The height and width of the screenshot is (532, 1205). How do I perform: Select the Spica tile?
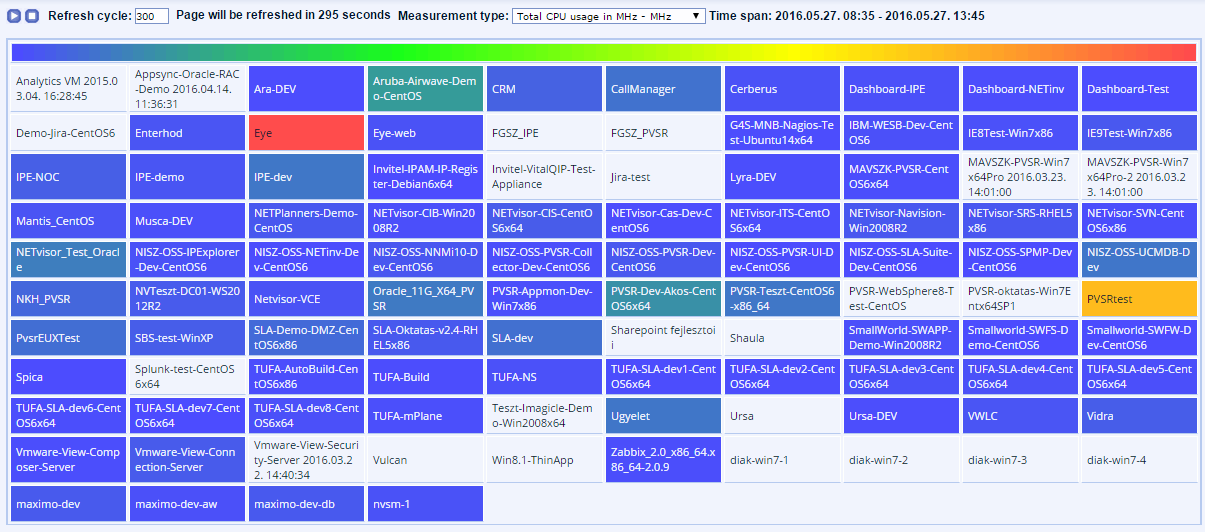coord(67,377)
